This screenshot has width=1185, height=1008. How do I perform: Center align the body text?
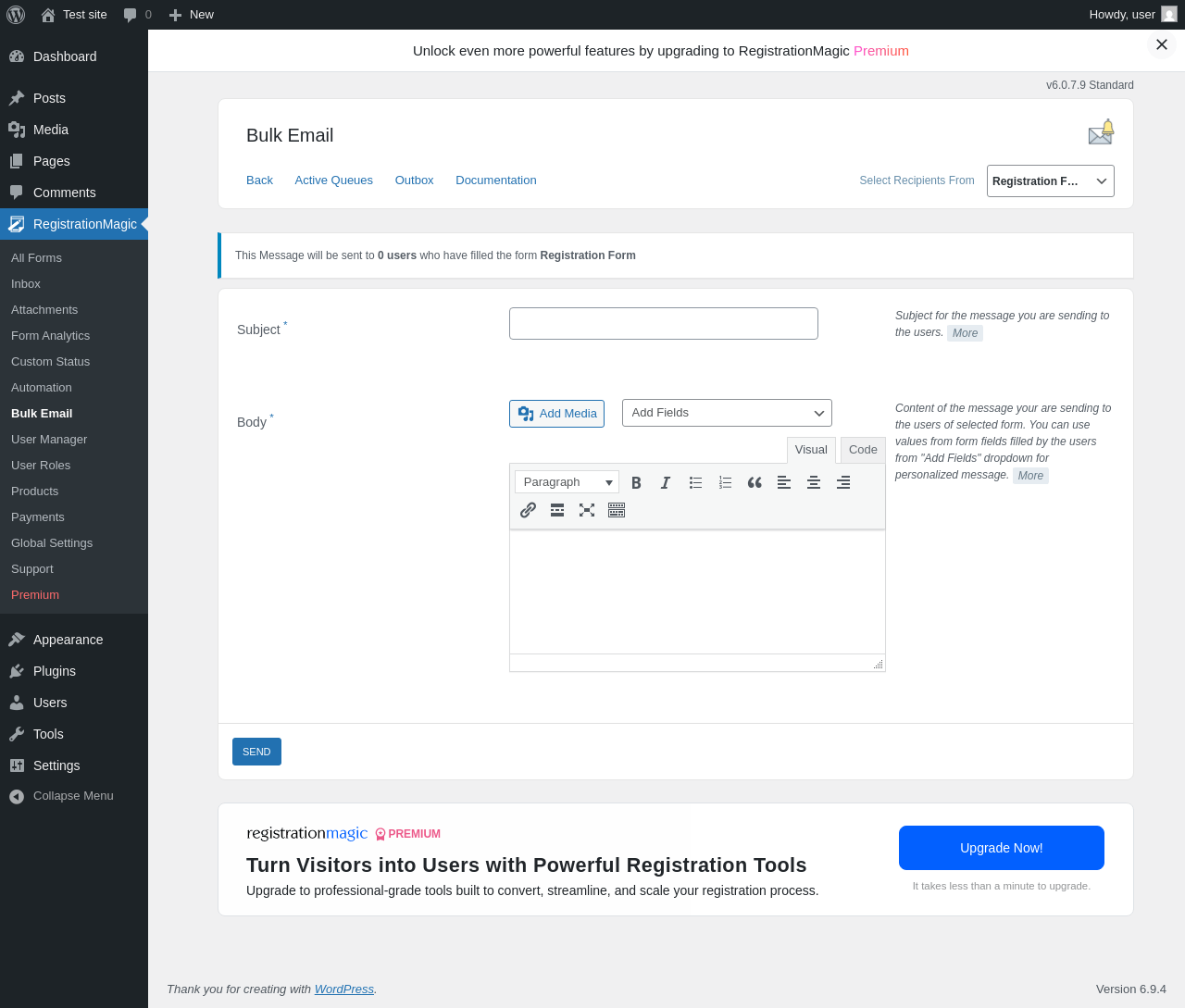814,482
